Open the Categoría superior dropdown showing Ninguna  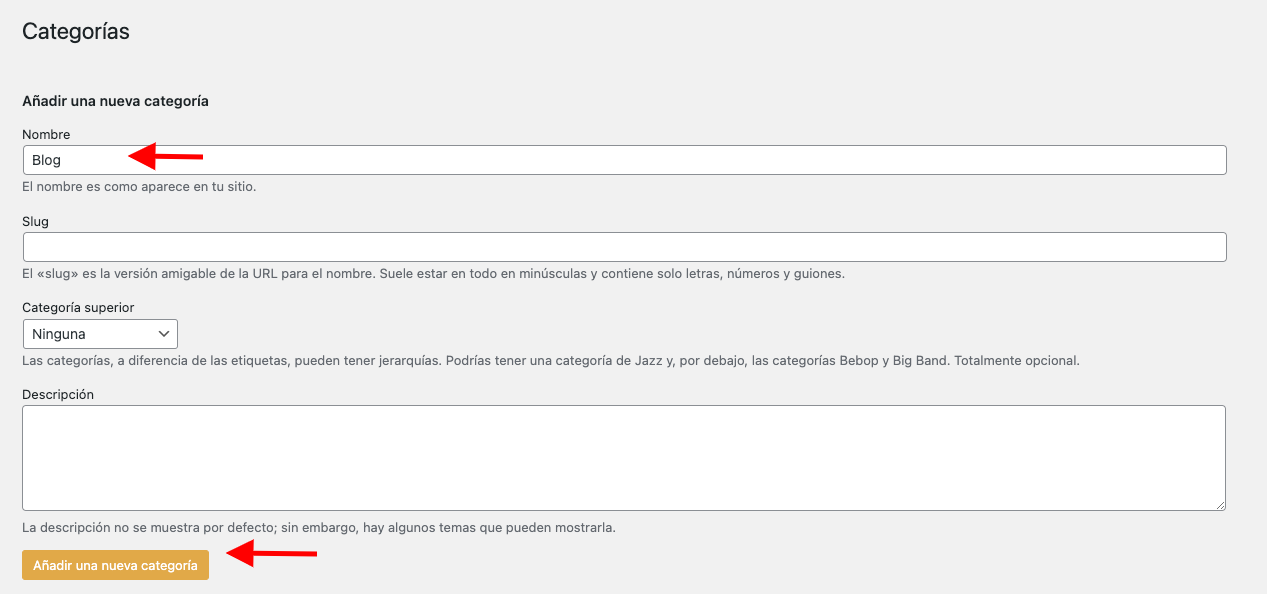point(100,334)
